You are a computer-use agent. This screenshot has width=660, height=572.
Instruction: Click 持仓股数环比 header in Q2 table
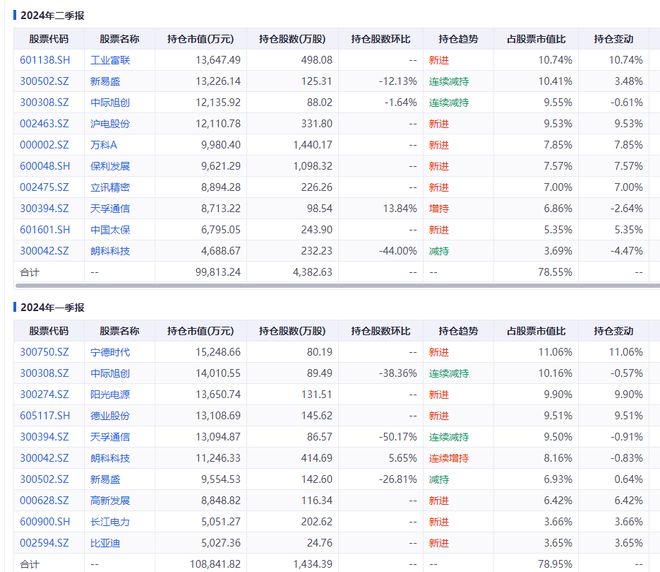(x=381, y=39)
